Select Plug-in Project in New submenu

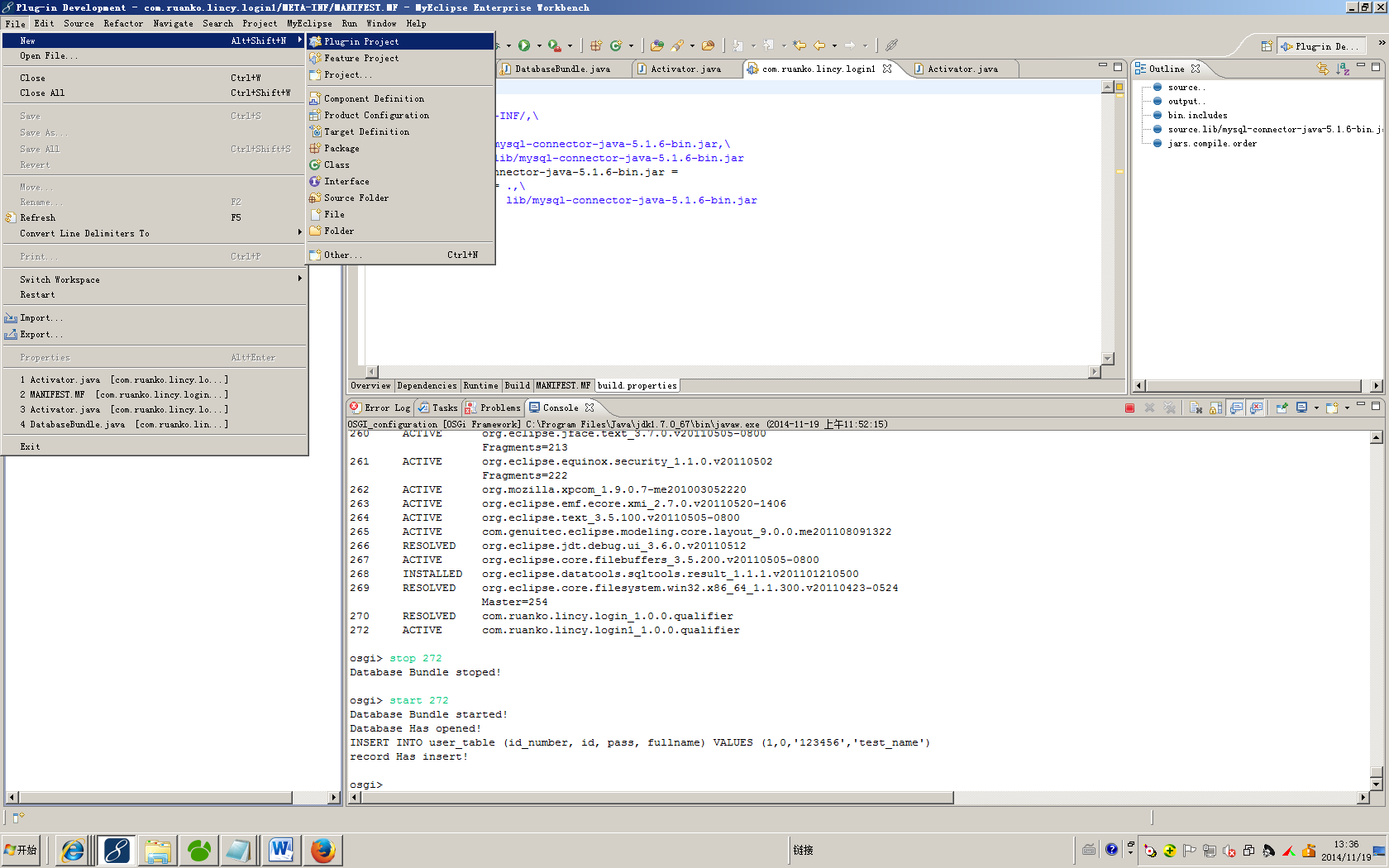click(401, 41)
